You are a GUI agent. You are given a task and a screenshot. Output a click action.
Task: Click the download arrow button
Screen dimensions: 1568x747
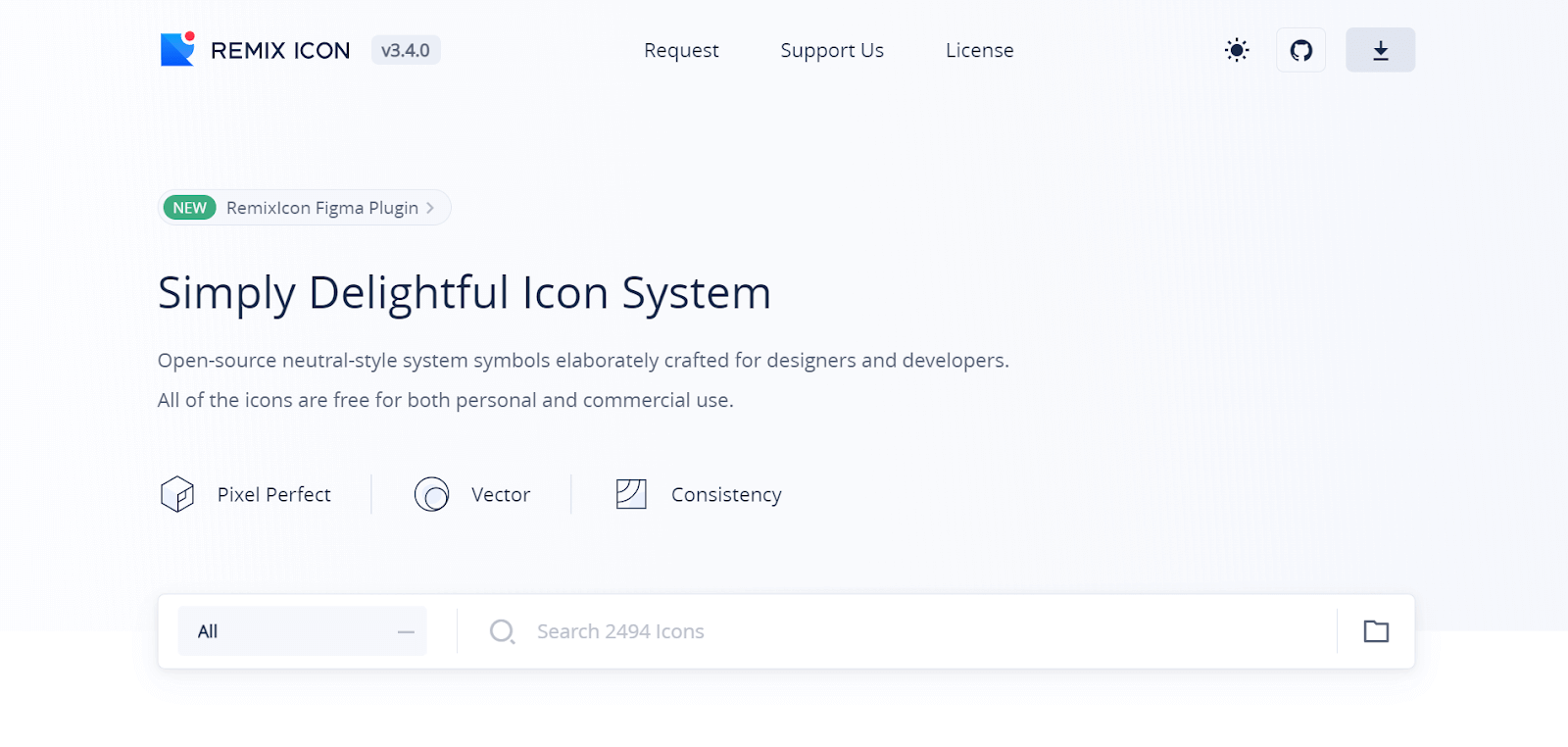point(1380,50)
